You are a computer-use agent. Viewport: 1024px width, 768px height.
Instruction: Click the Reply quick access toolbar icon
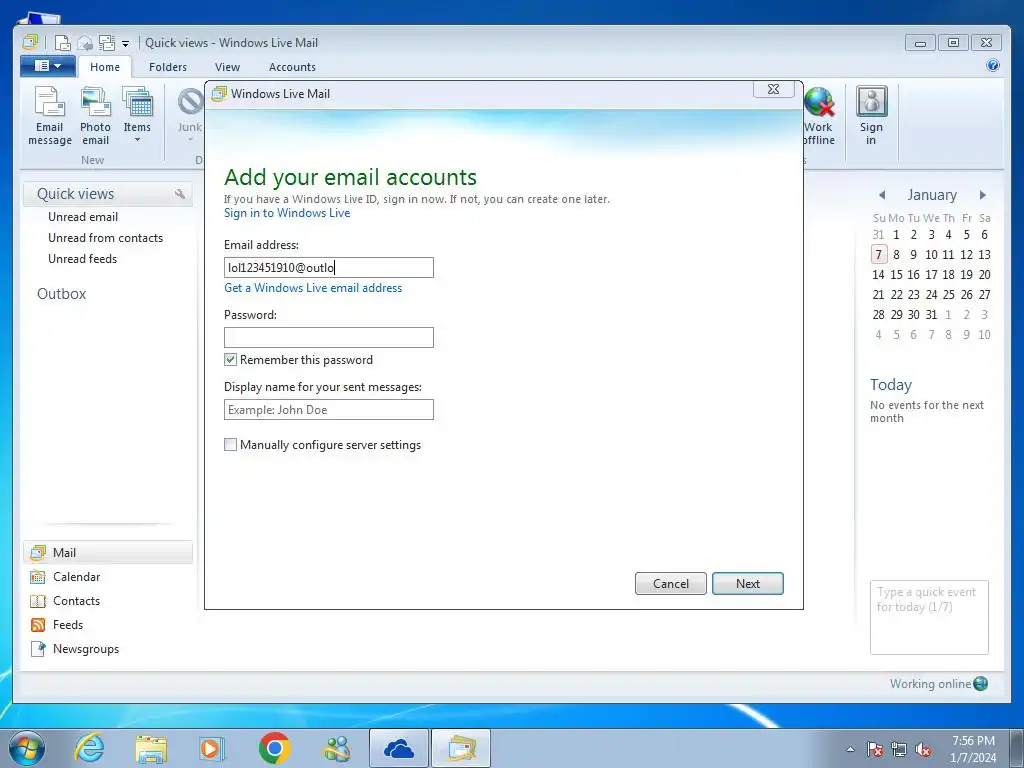(85, 43)
